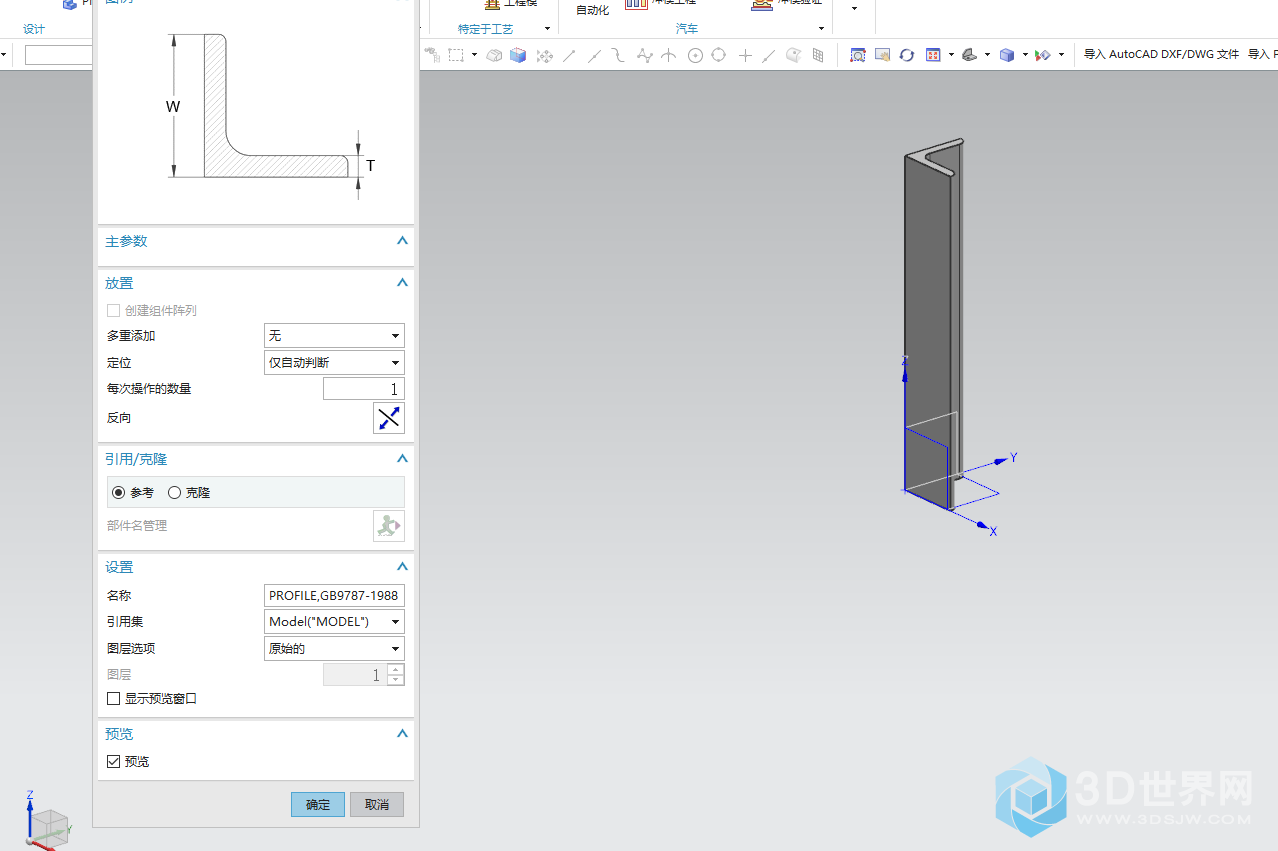Open the 多重添加 dropdown
1278x851 pixels.
tap(334, 336)
